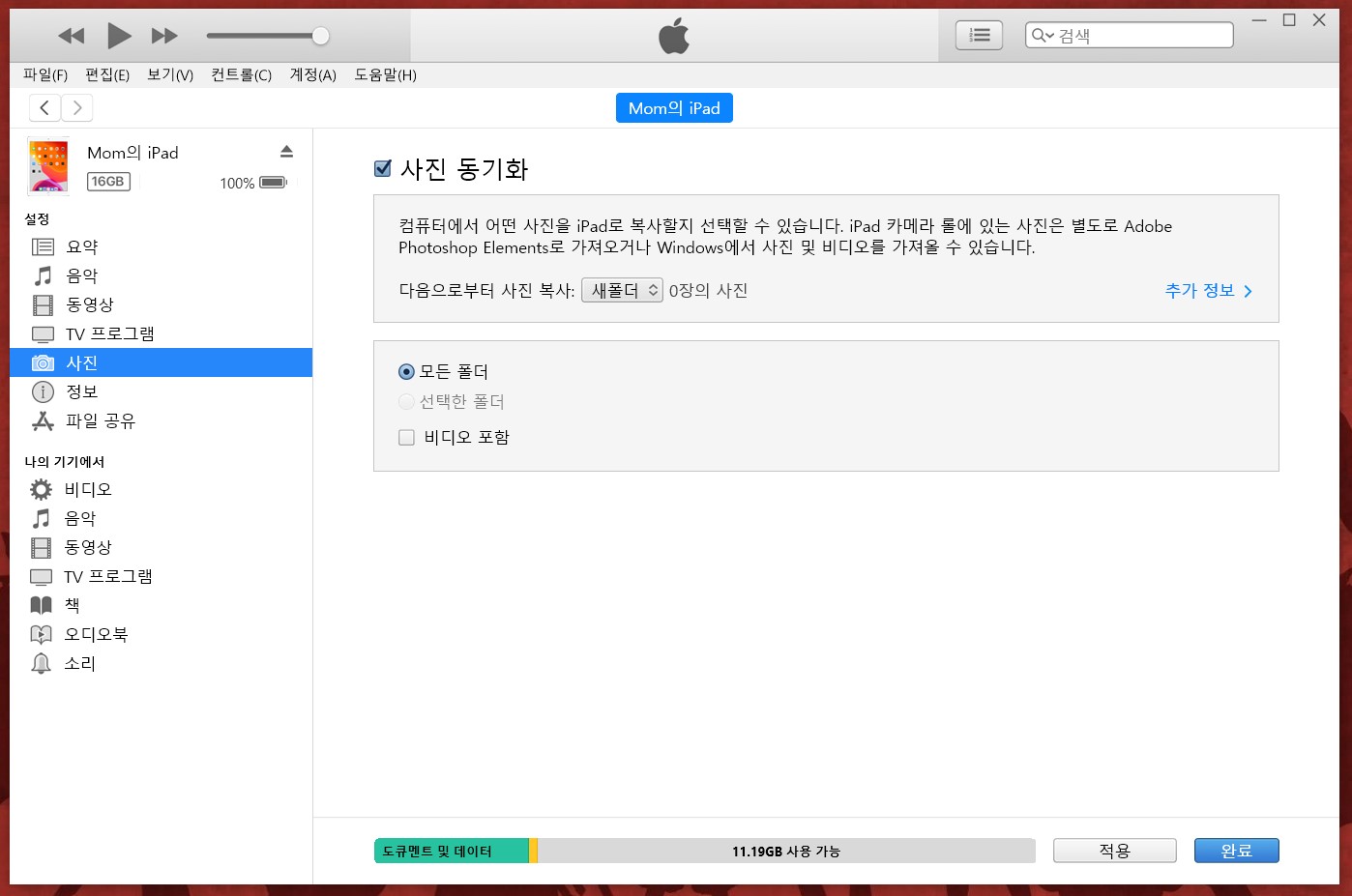Open the 새폴더 source dropdown

click(x=622, y=290)
